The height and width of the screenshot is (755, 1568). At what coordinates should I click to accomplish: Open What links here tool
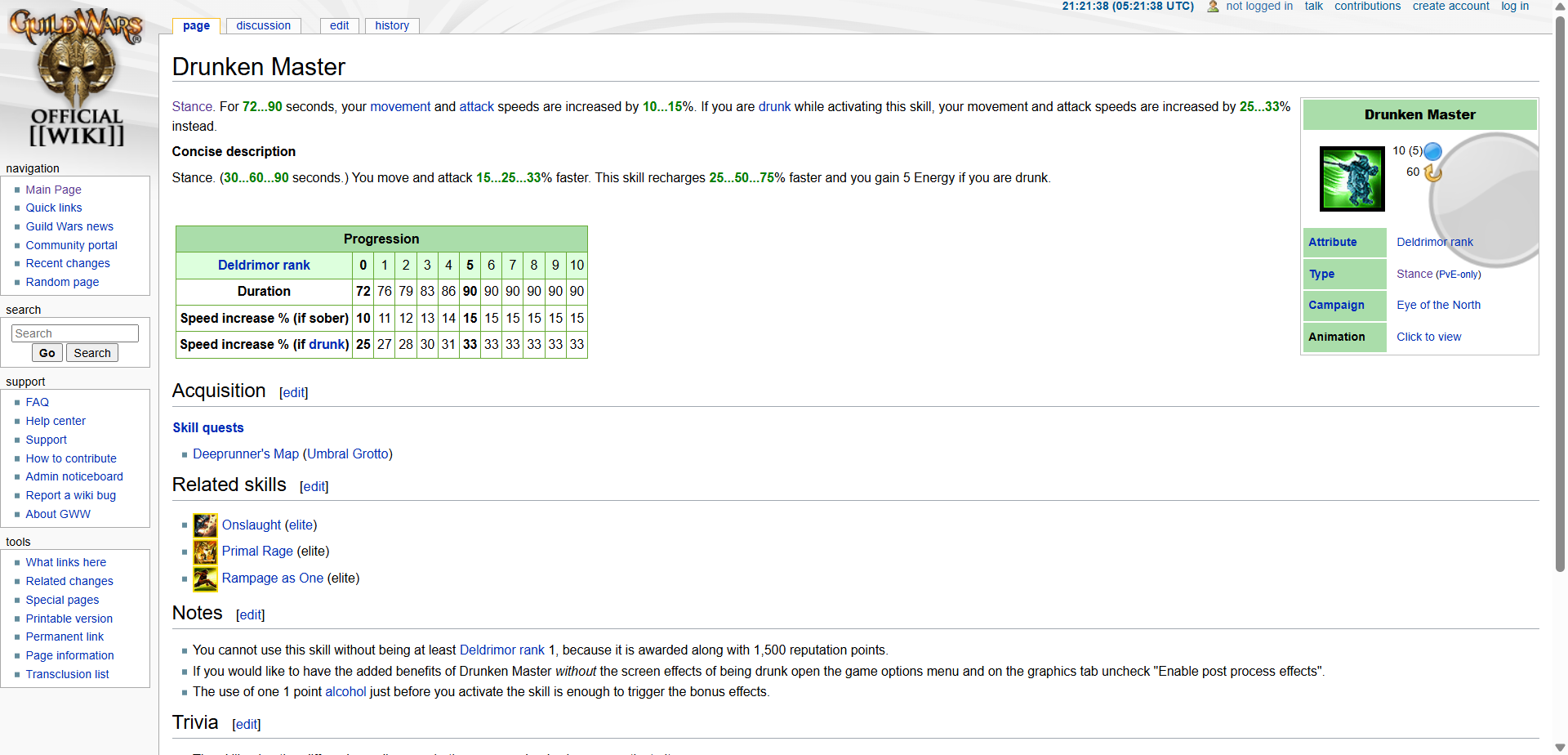coord(65,562)
